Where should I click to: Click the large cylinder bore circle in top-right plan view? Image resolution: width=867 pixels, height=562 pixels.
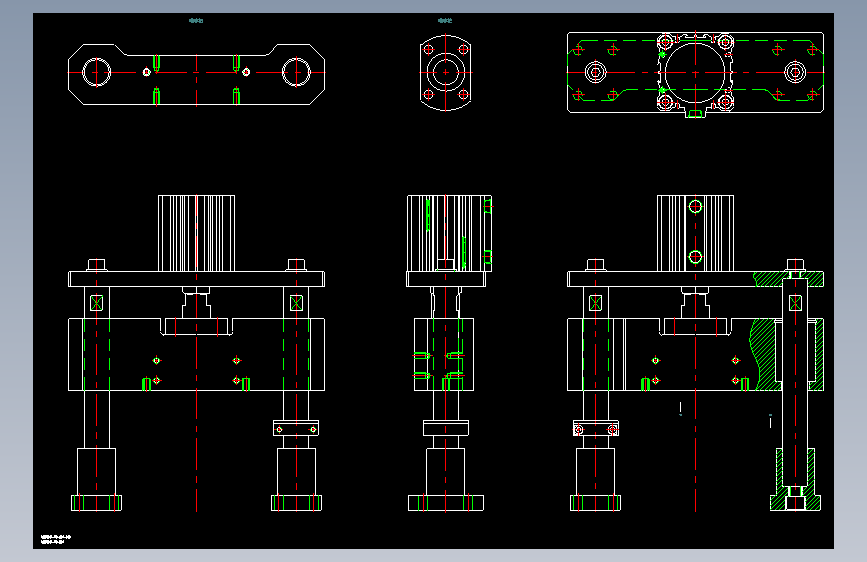695,72
